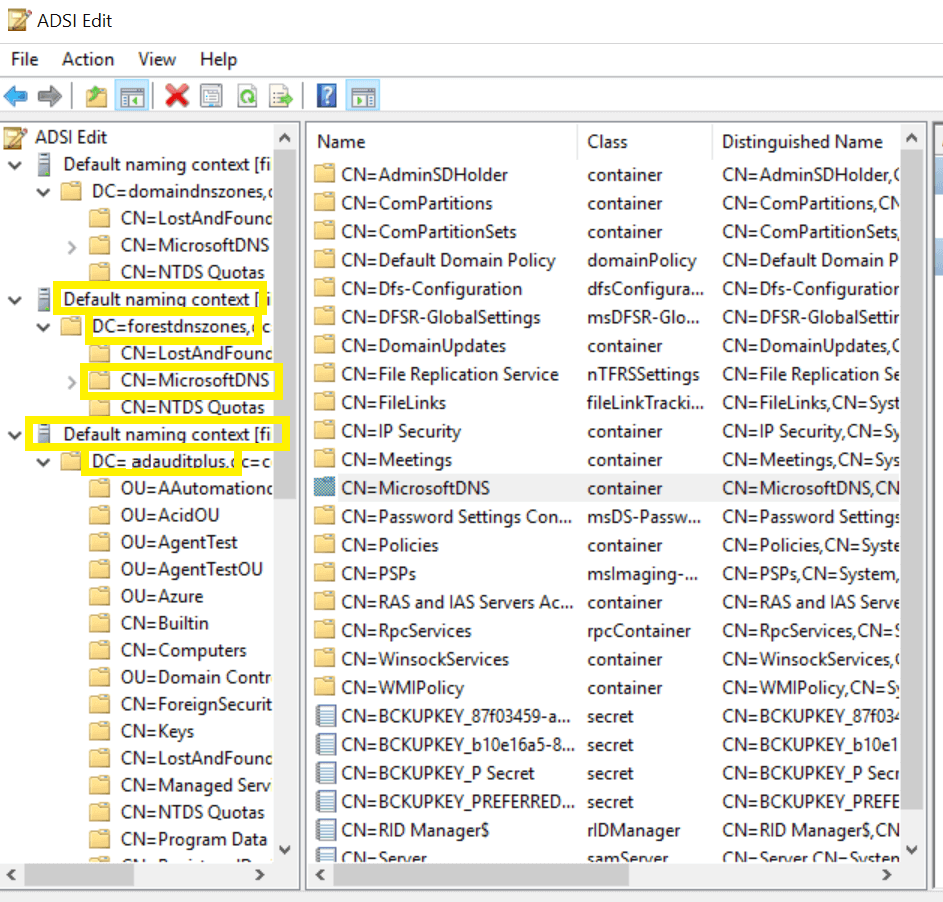
Task: Click the Export List toolbar icon
Action: 281,96
